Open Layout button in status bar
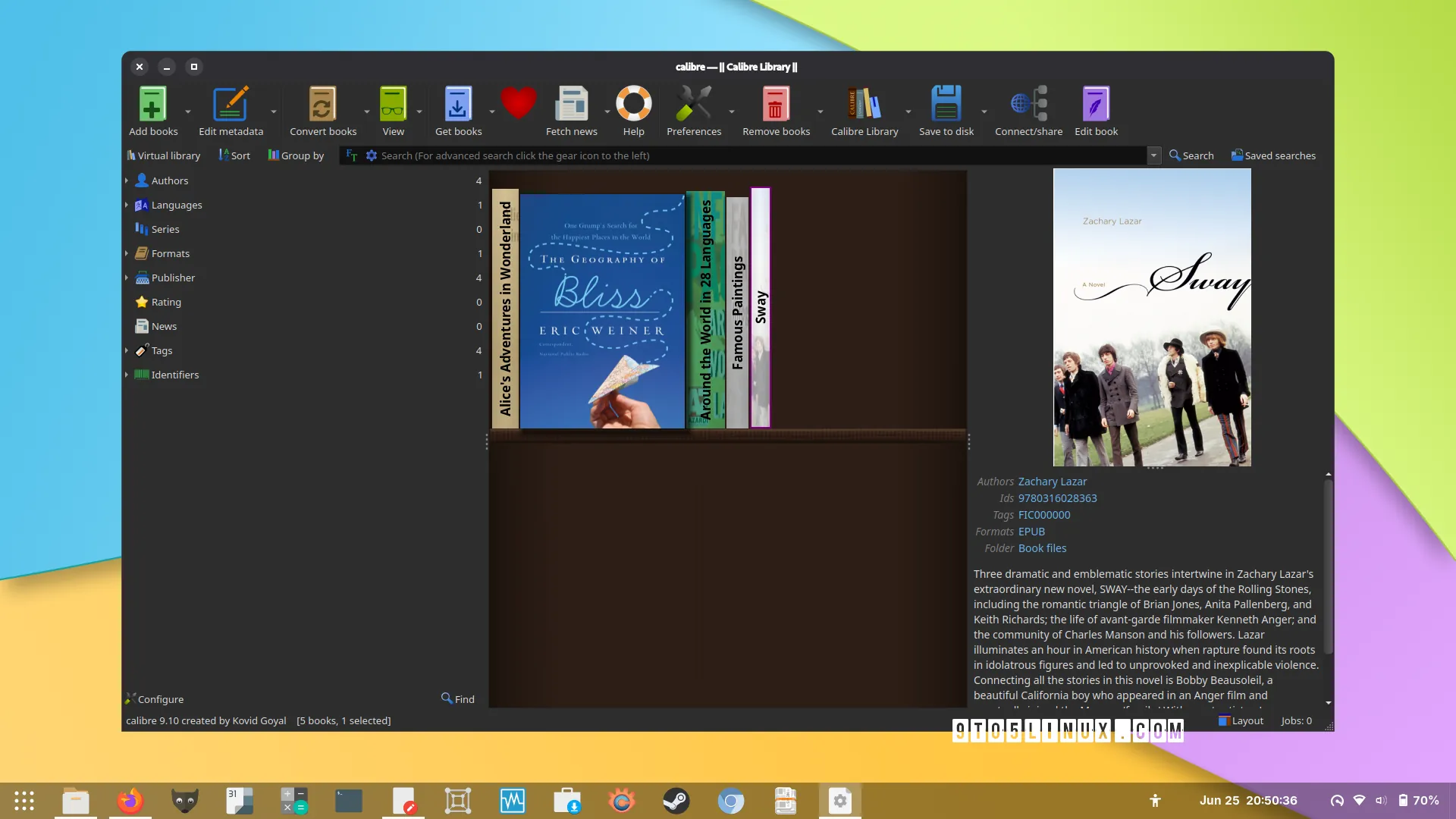The height and width of the screenshot is (819, 1456). tap(1241, 720)
